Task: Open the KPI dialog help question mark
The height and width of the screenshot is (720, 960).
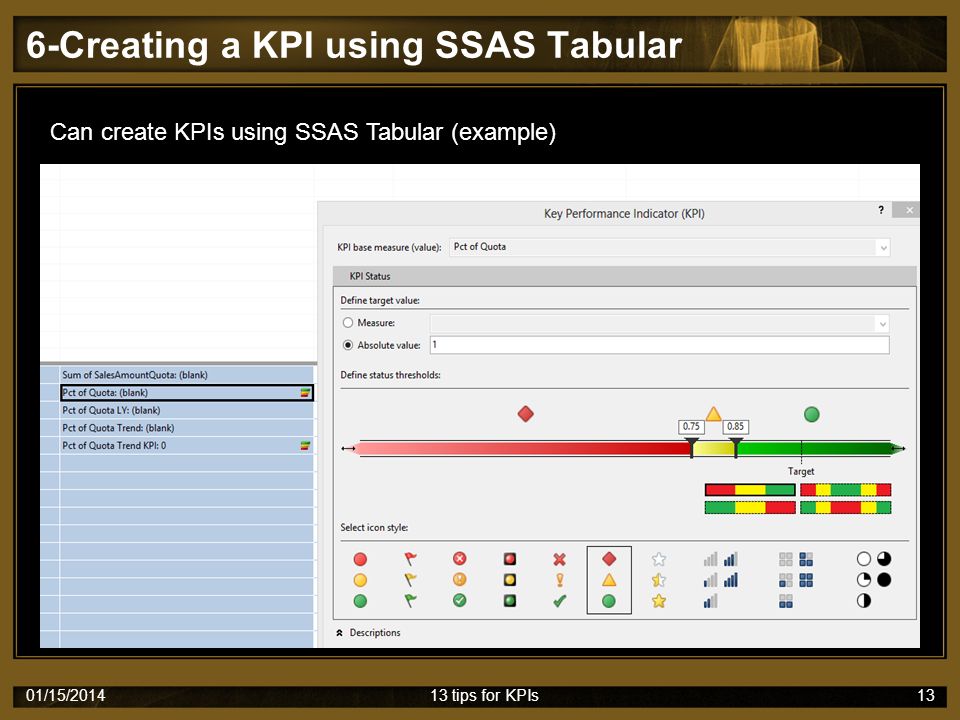Action: [881, 210]
